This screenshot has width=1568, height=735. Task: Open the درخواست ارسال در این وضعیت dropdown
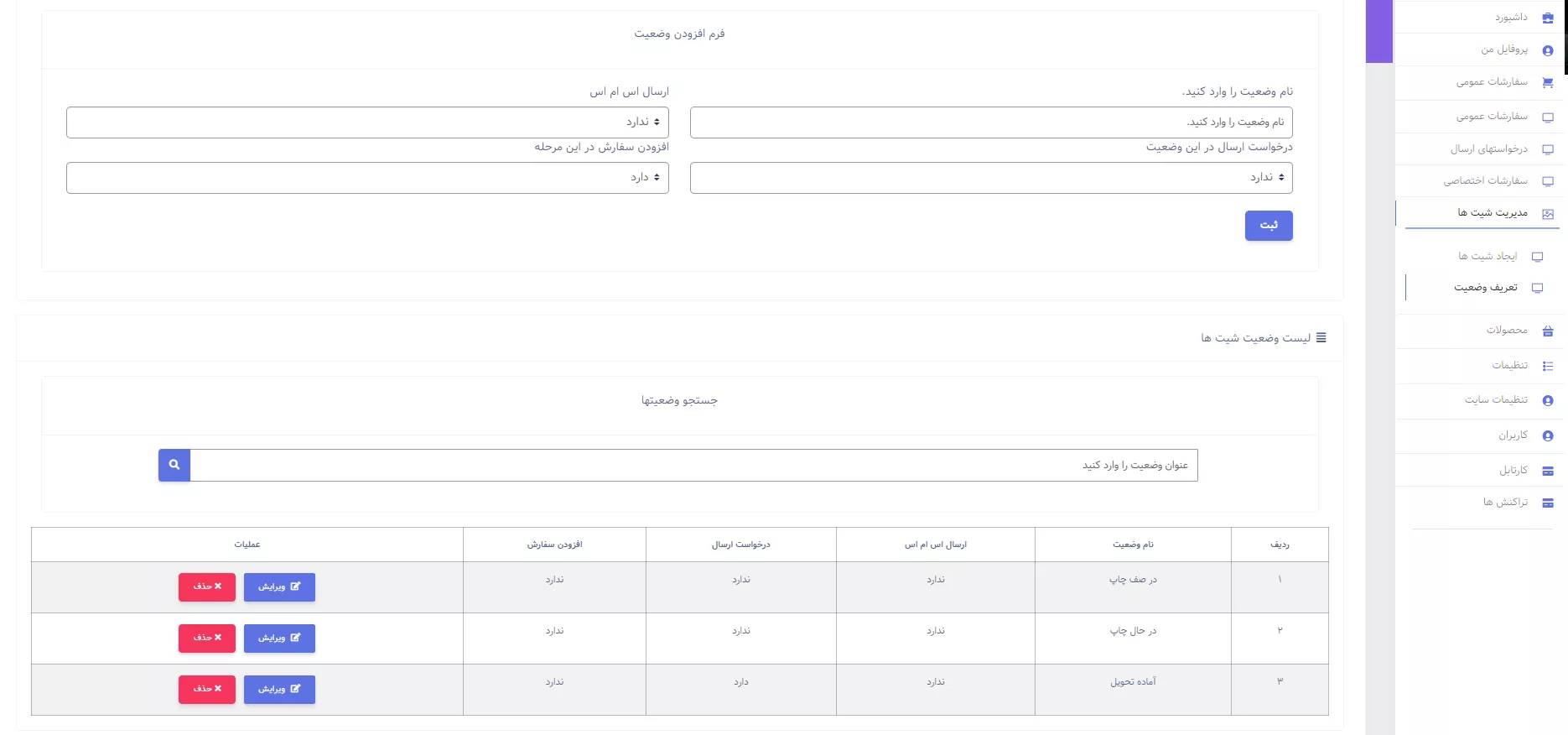(991, 178)
